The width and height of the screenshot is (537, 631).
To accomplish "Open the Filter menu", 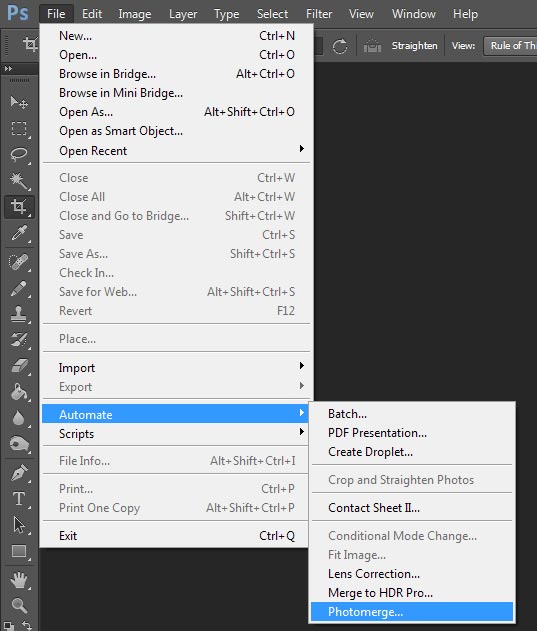I will point(319,14).
